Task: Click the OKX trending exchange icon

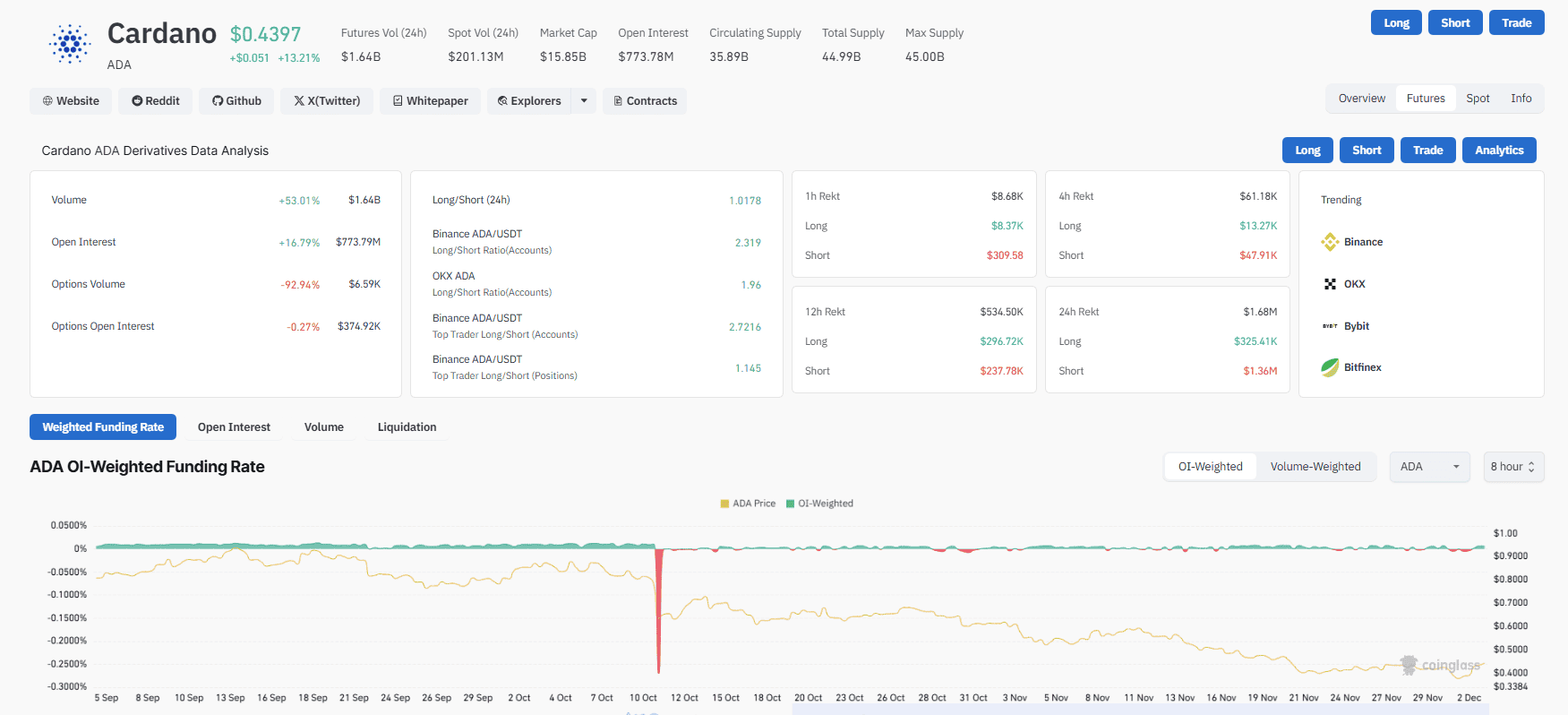Action: (x=1330, y=284)
